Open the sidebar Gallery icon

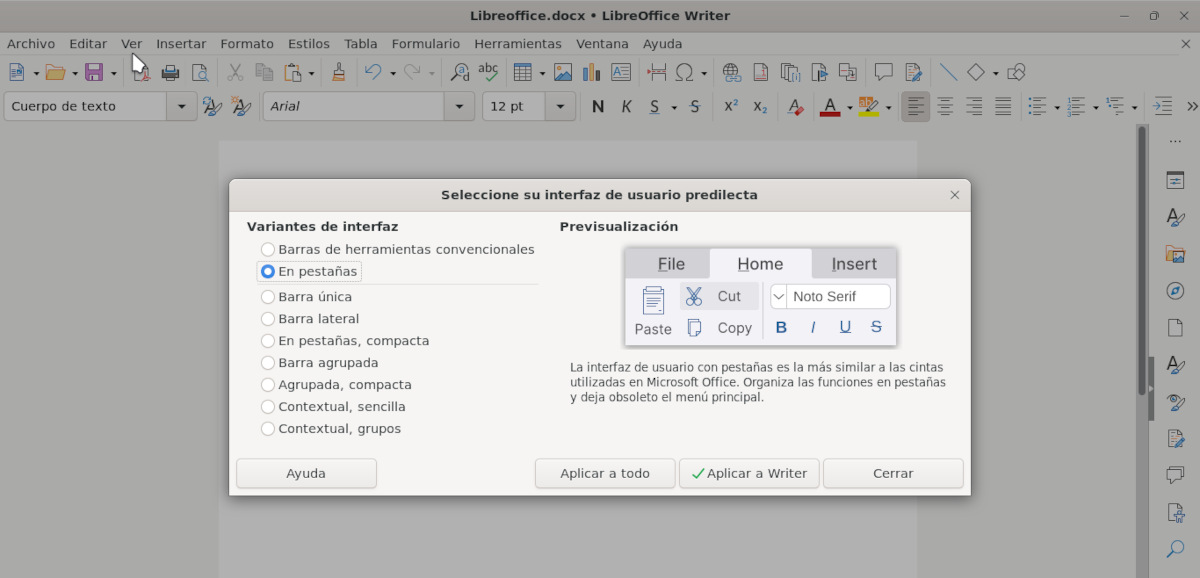(1175, 254)
